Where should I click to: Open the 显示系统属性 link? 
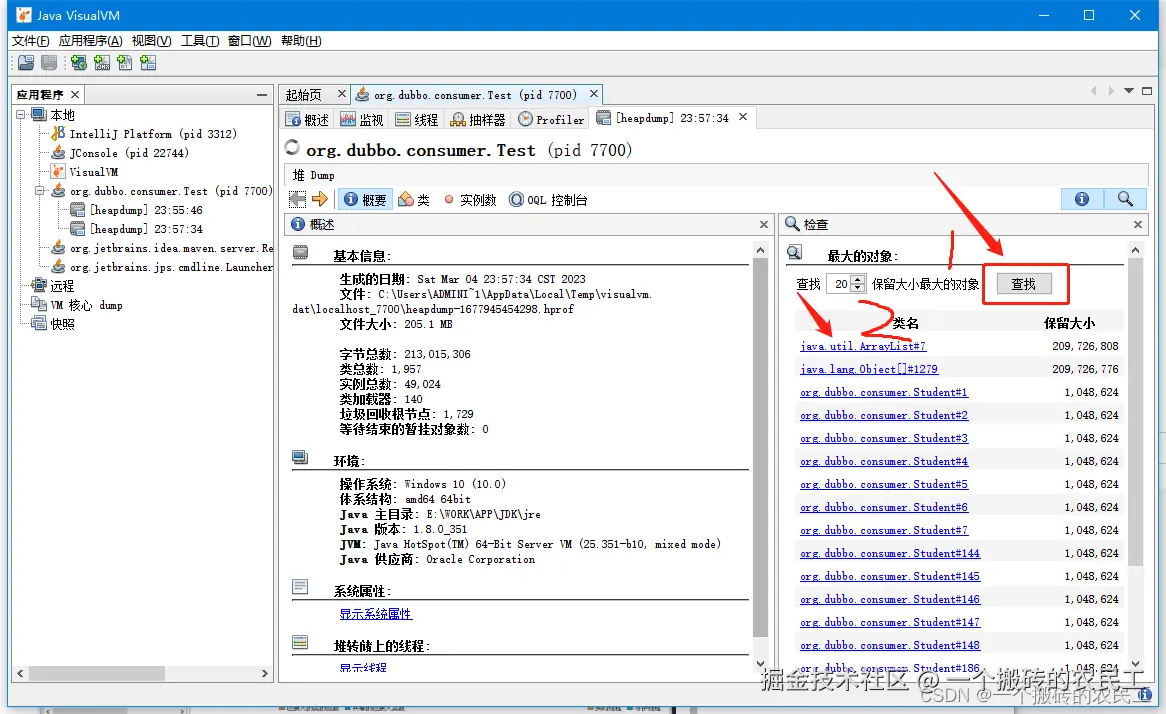click(x=375, y=613)
